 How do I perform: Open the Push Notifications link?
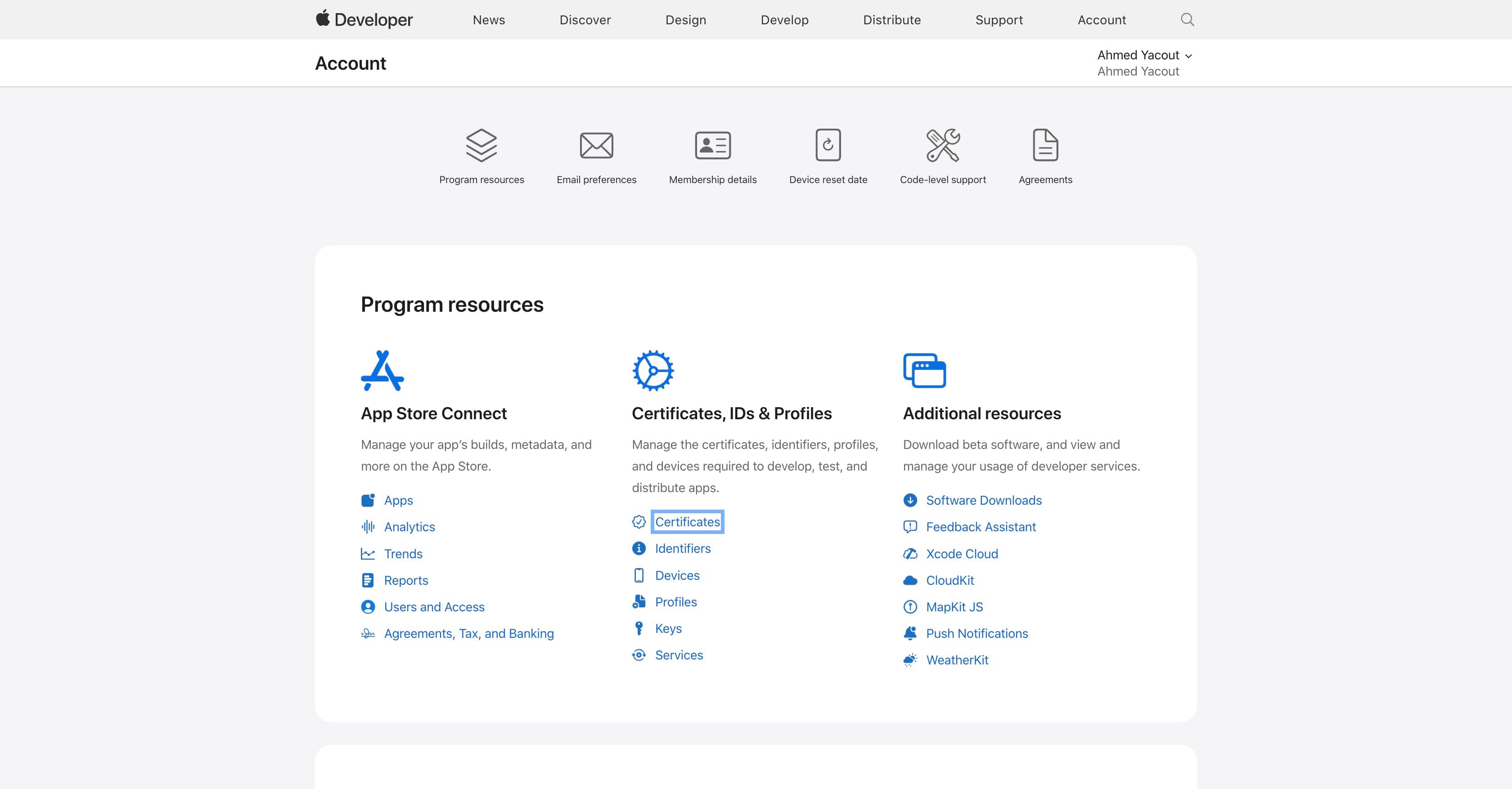tap(976, 633)
